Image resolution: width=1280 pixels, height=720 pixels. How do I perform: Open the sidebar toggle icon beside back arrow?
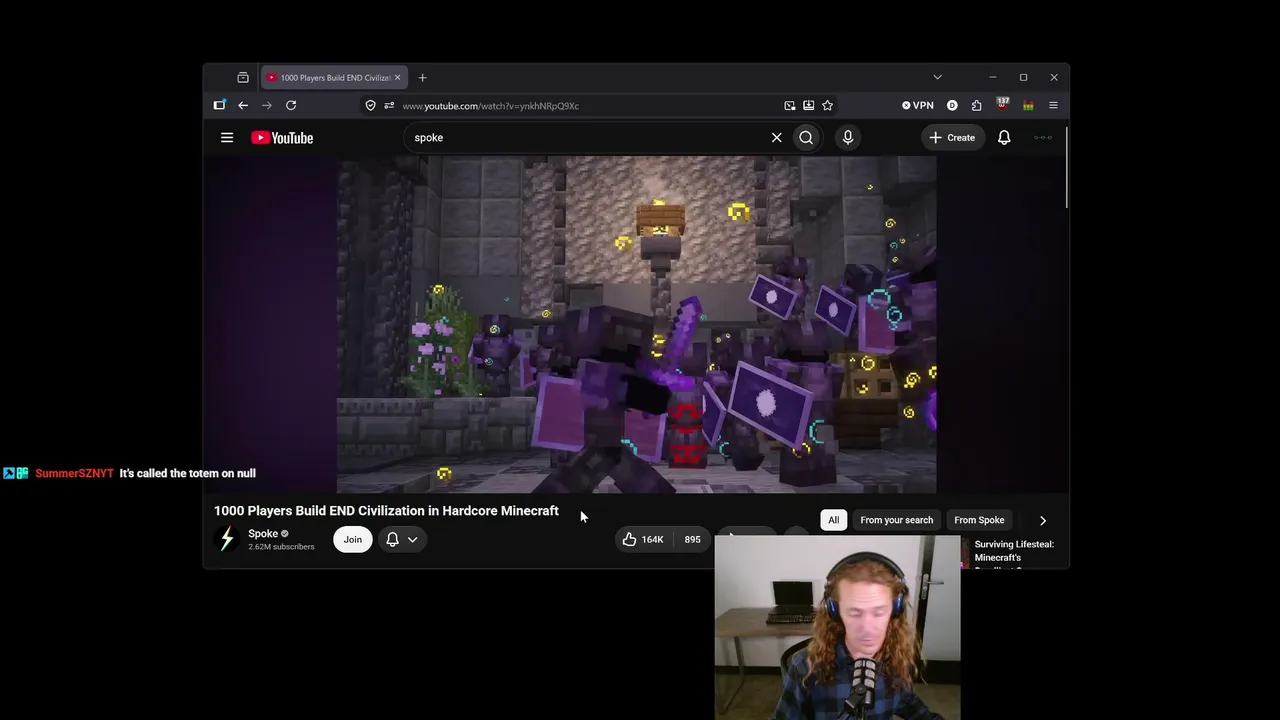coord(220,105)
